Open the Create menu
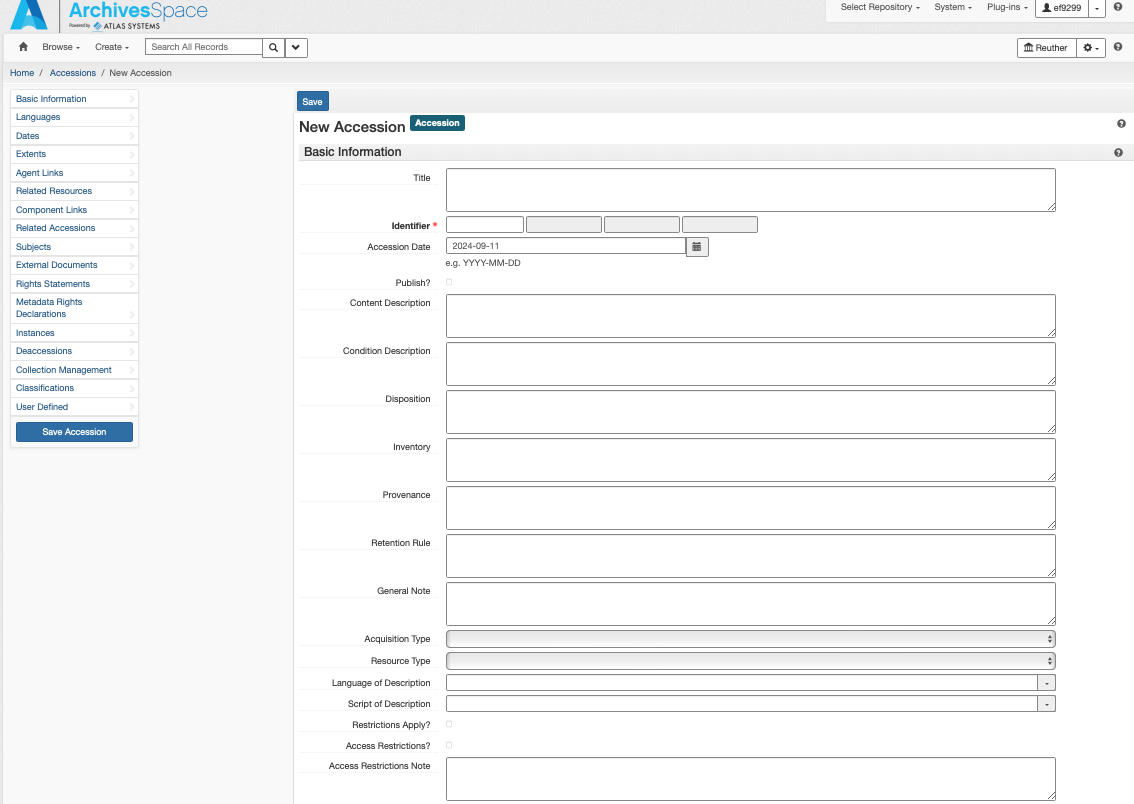This screenshot has height=804, width=1134. [x=112, y=47]
